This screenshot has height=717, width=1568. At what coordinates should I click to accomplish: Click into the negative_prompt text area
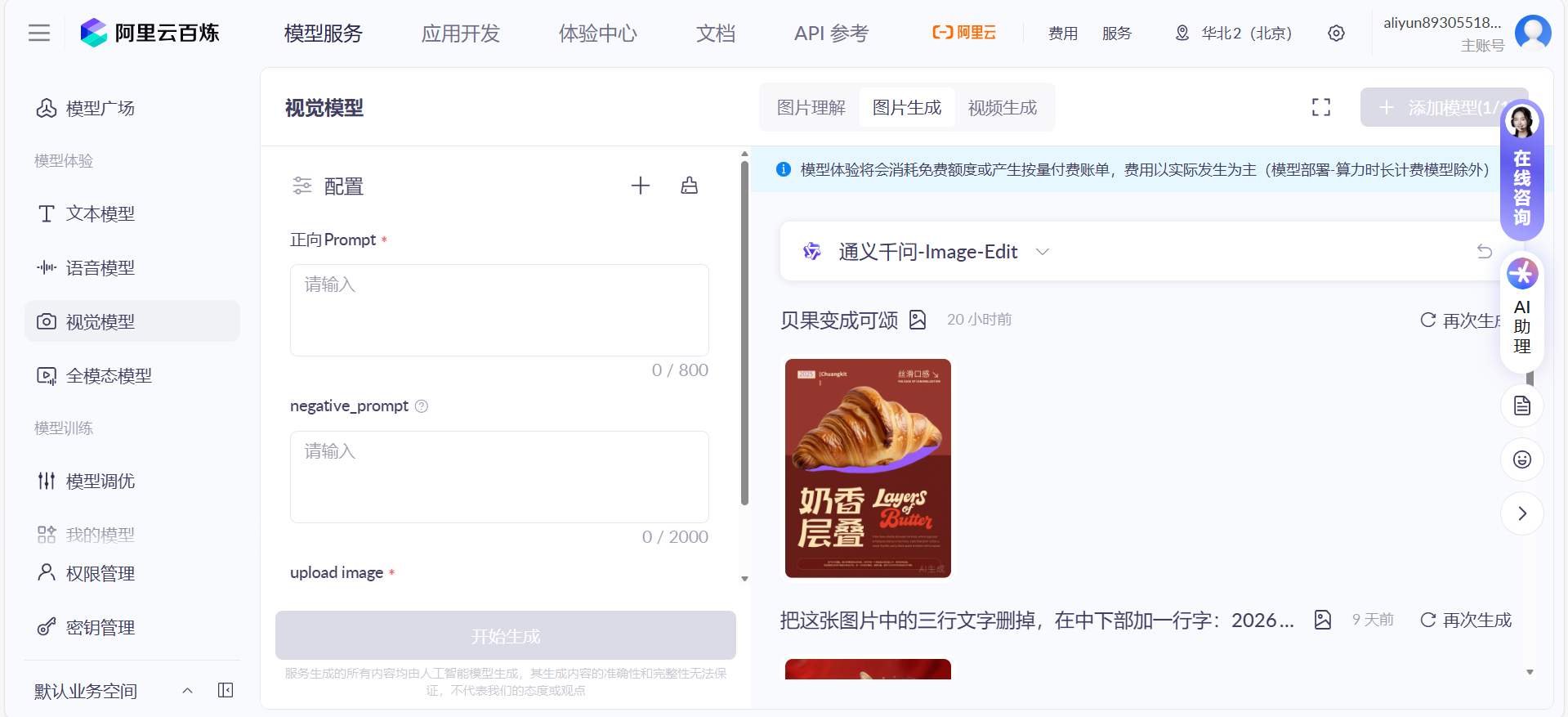499,477
